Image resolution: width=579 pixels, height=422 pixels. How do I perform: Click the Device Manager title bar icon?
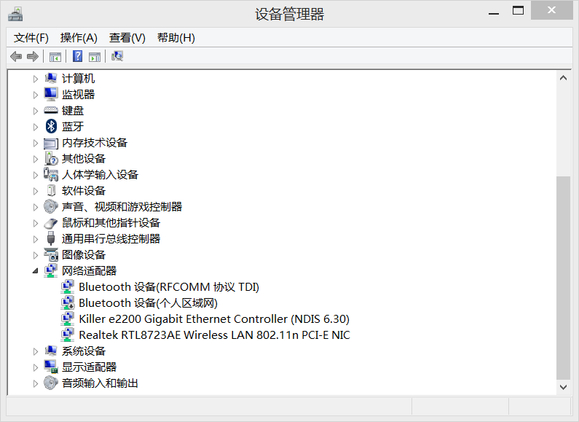(16, 14)
